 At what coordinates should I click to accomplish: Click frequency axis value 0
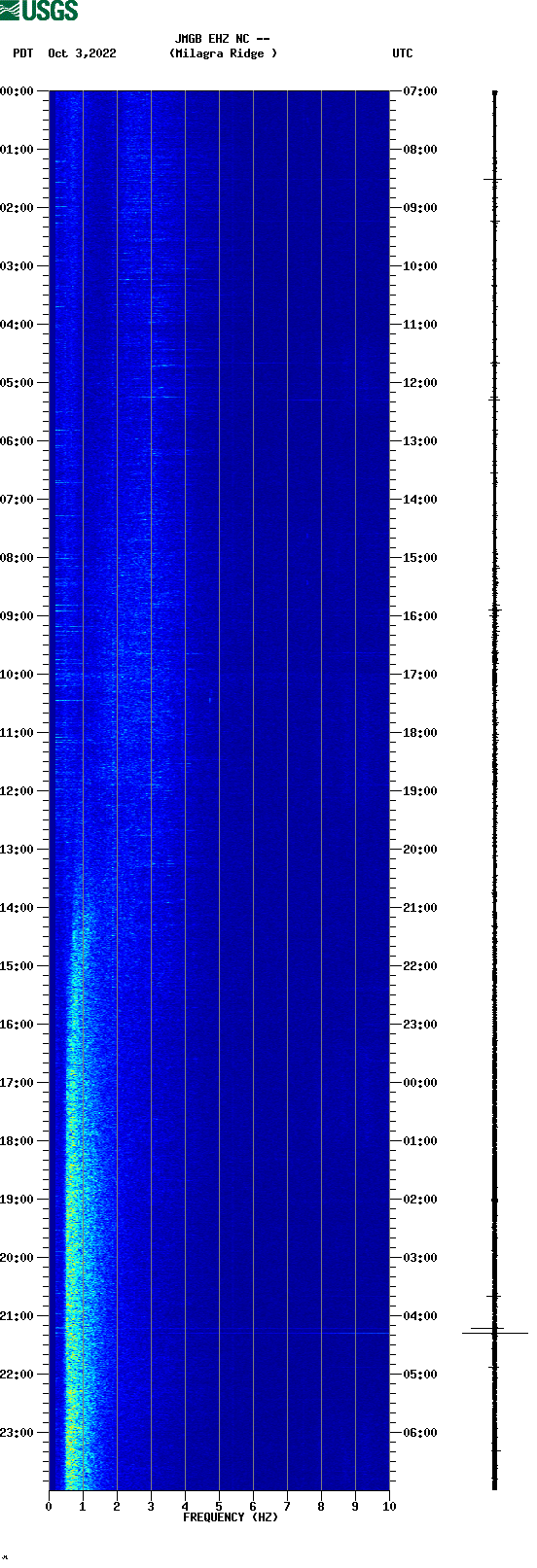49,1507
